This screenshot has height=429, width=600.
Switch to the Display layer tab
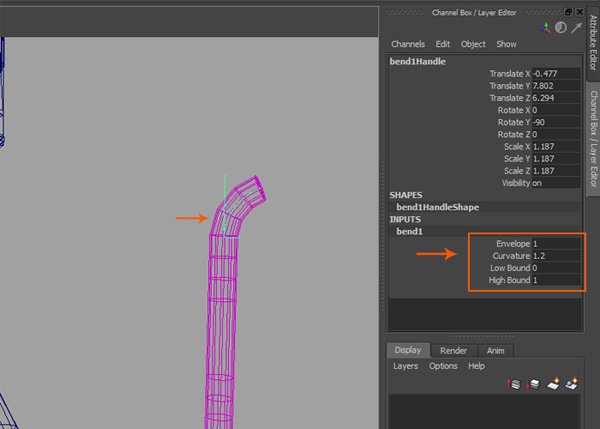pos(408,350)
